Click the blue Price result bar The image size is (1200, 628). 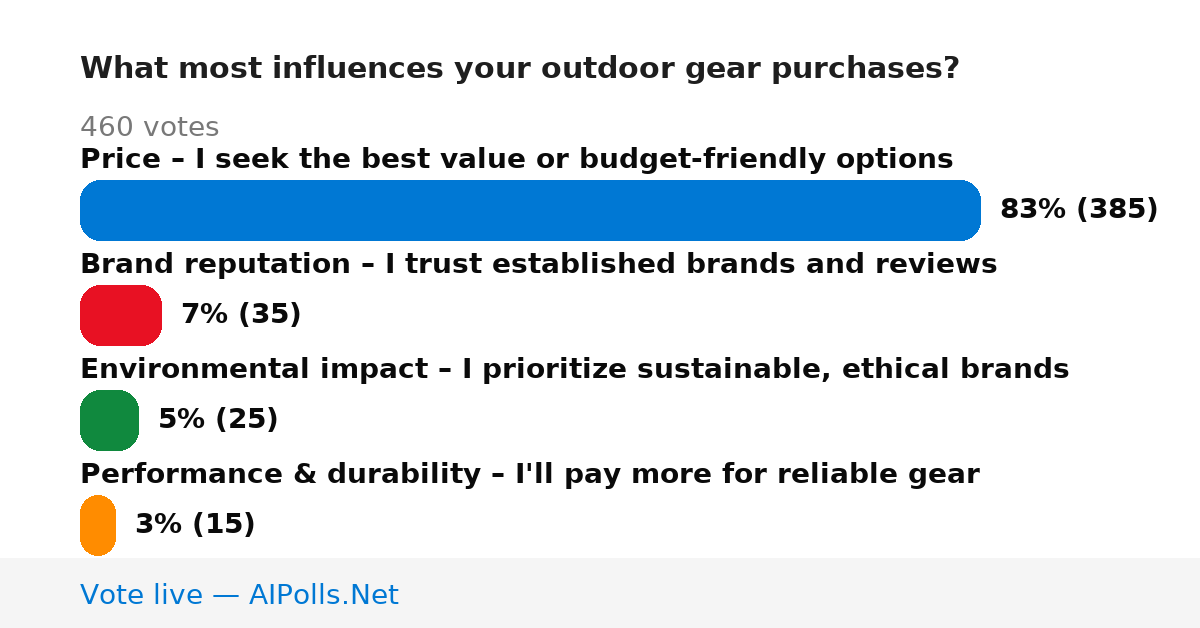(x=530, y=210)
